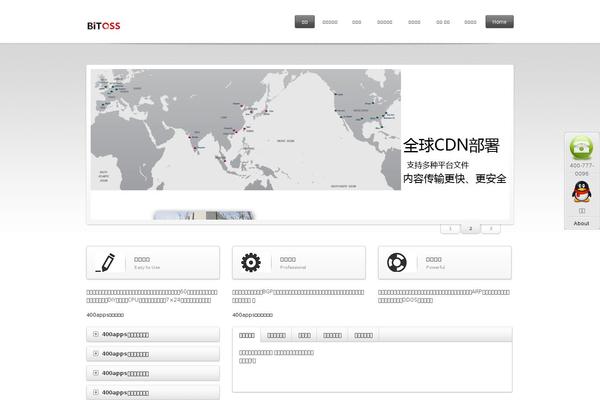Open the BiTOSS logo home link
600x400 pixels.
coord(104,26)
